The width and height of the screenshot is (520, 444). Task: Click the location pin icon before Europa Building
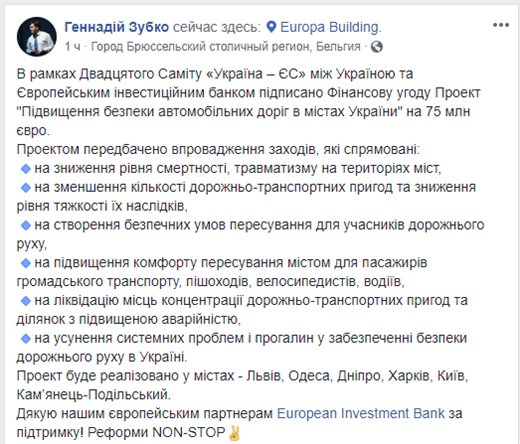point(272,27)
